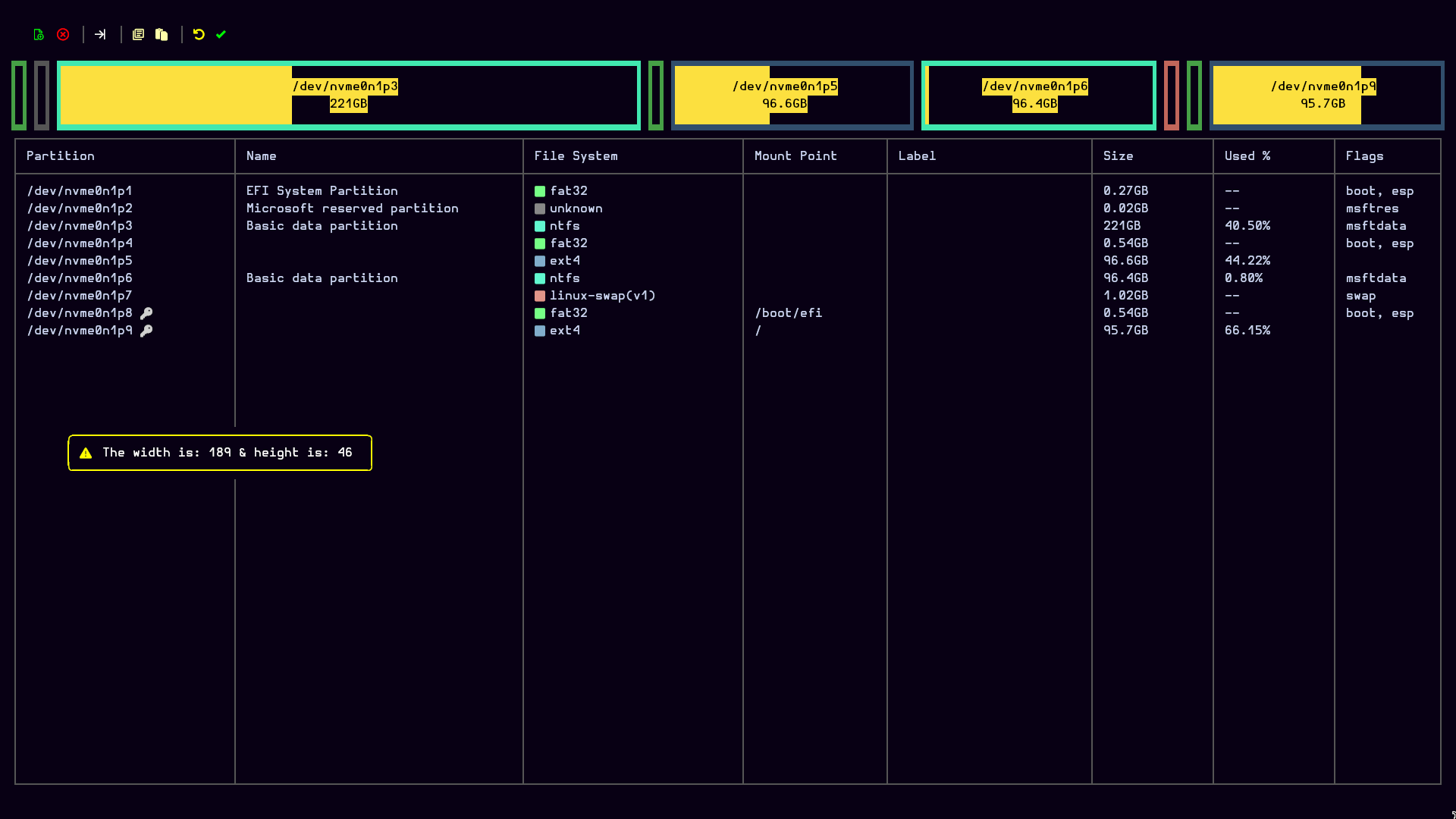The width and height of the screenshot is (1456, 819).
Task: Click the red swap partition bar
Action: pos(1171,96)
